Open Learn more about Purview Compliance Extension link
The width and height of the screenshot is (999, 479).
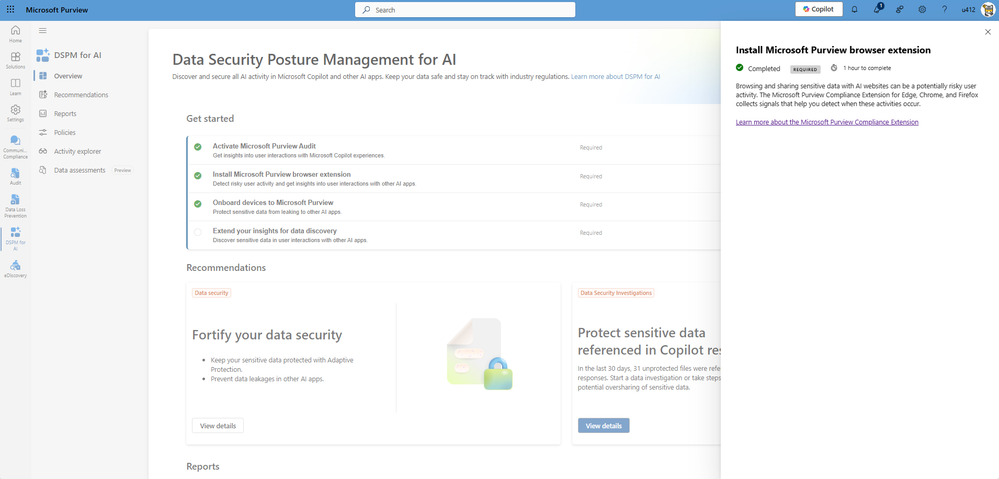(827, 122)
